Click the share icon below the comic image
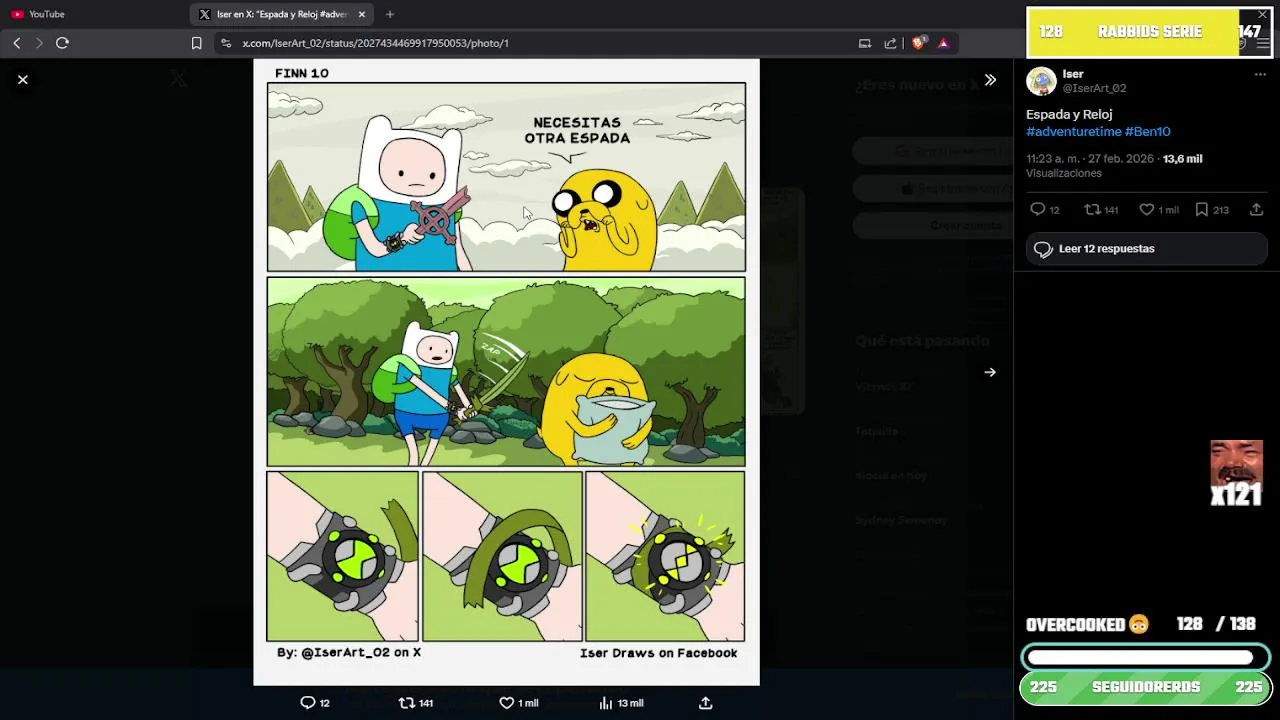 point(705,703)
